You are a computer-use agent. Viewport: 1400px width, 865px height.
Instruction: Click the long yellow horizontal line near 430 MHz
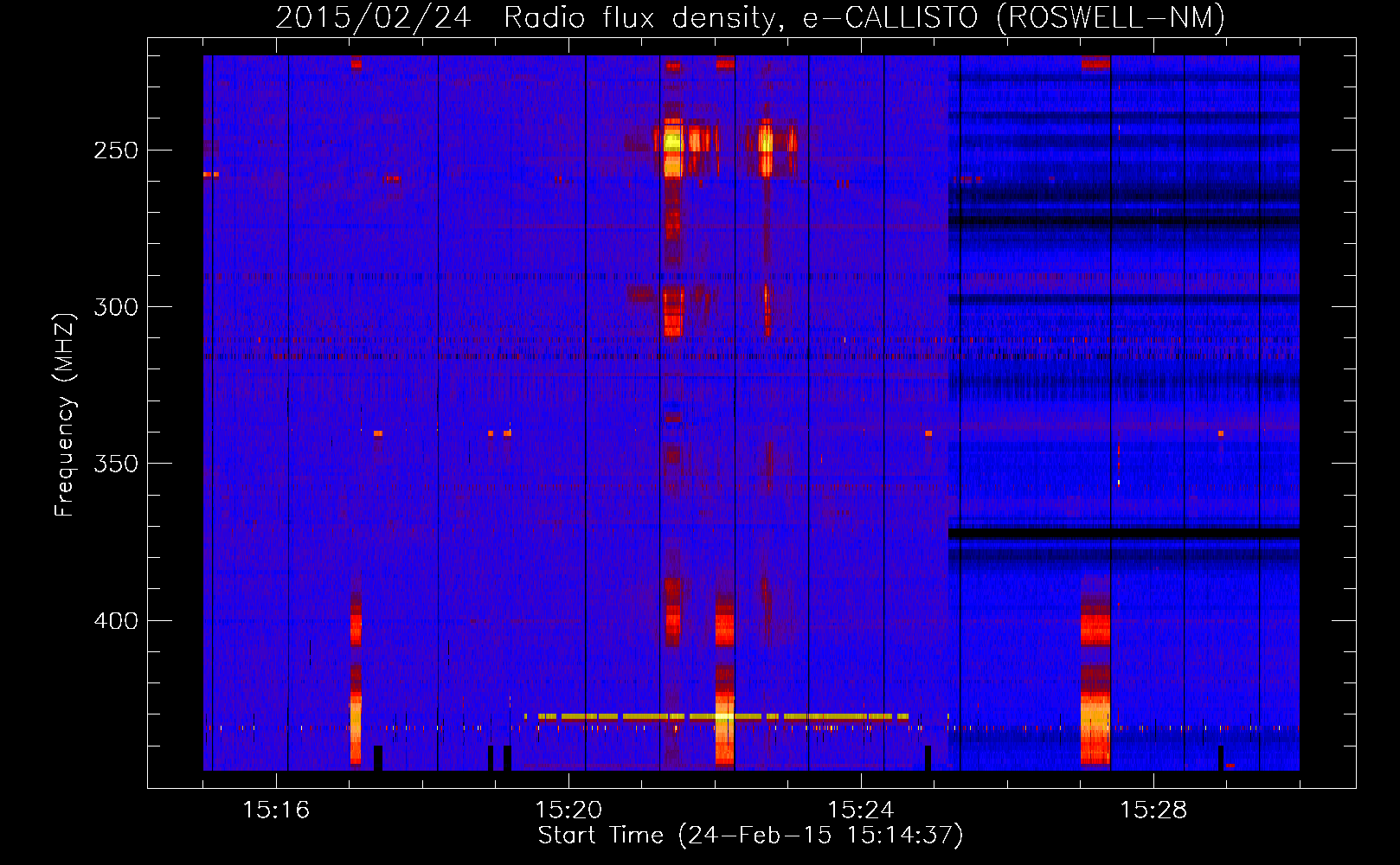716,716
